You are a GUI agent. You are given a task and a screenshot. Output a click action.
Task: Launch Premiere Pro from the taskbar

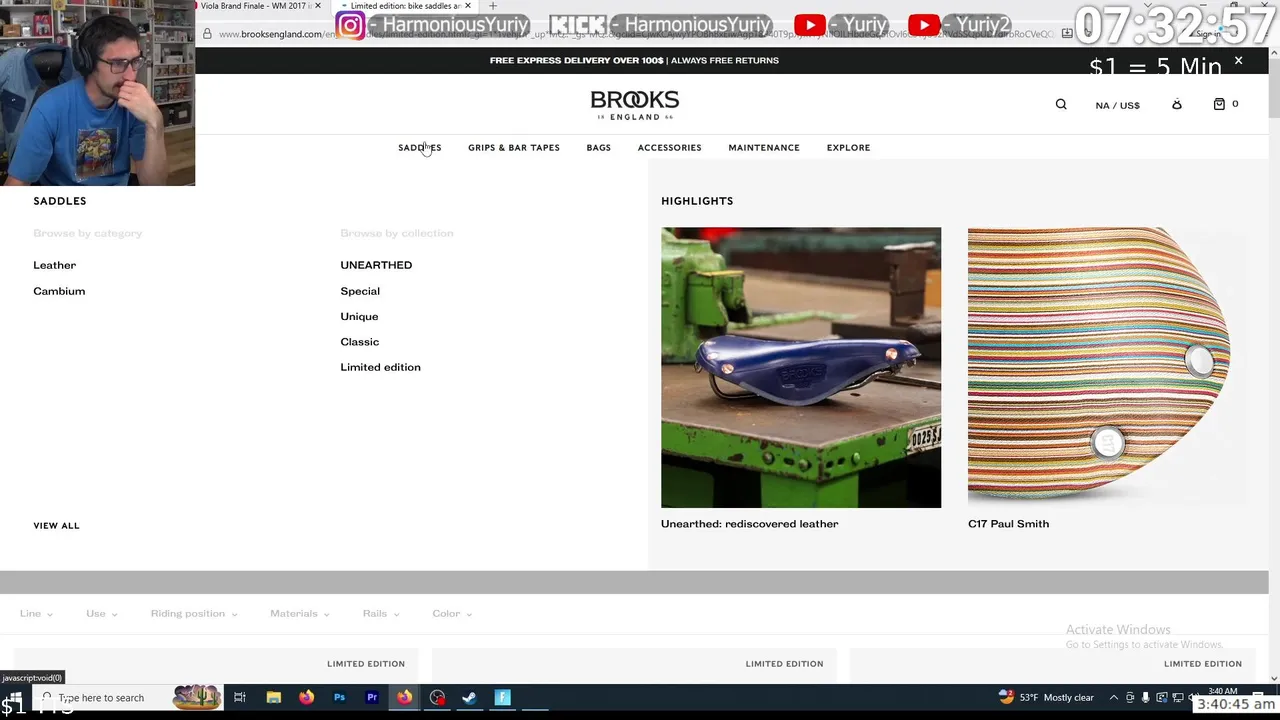(372, 698)
